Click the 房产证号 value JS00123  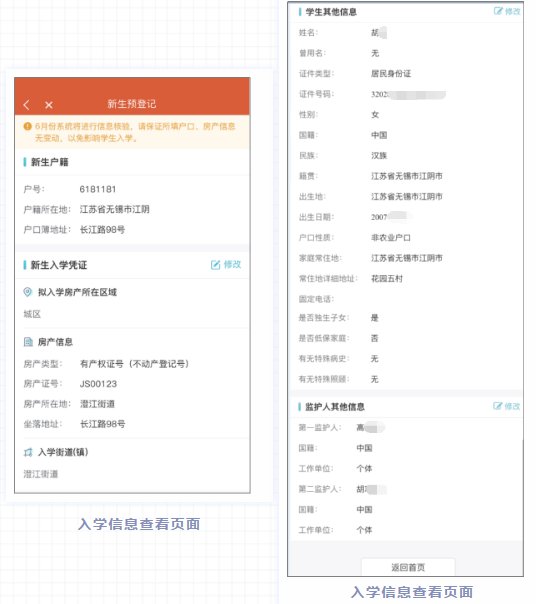[98, 384]
